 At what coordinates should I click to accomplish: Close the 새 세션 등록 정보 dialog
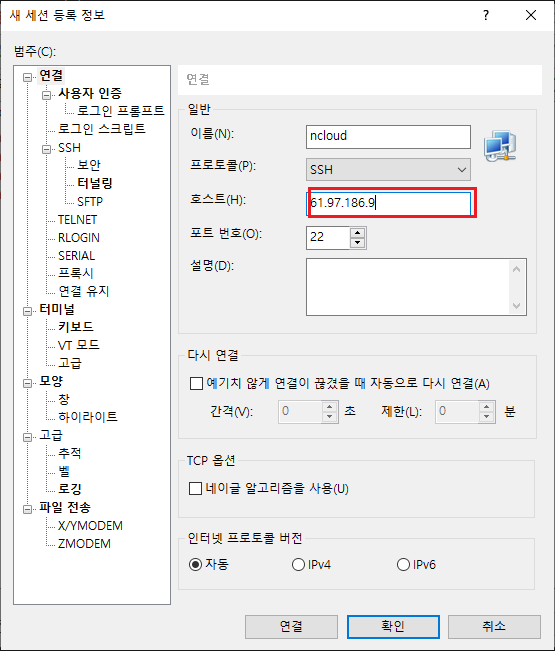click(x=531, y=15)
